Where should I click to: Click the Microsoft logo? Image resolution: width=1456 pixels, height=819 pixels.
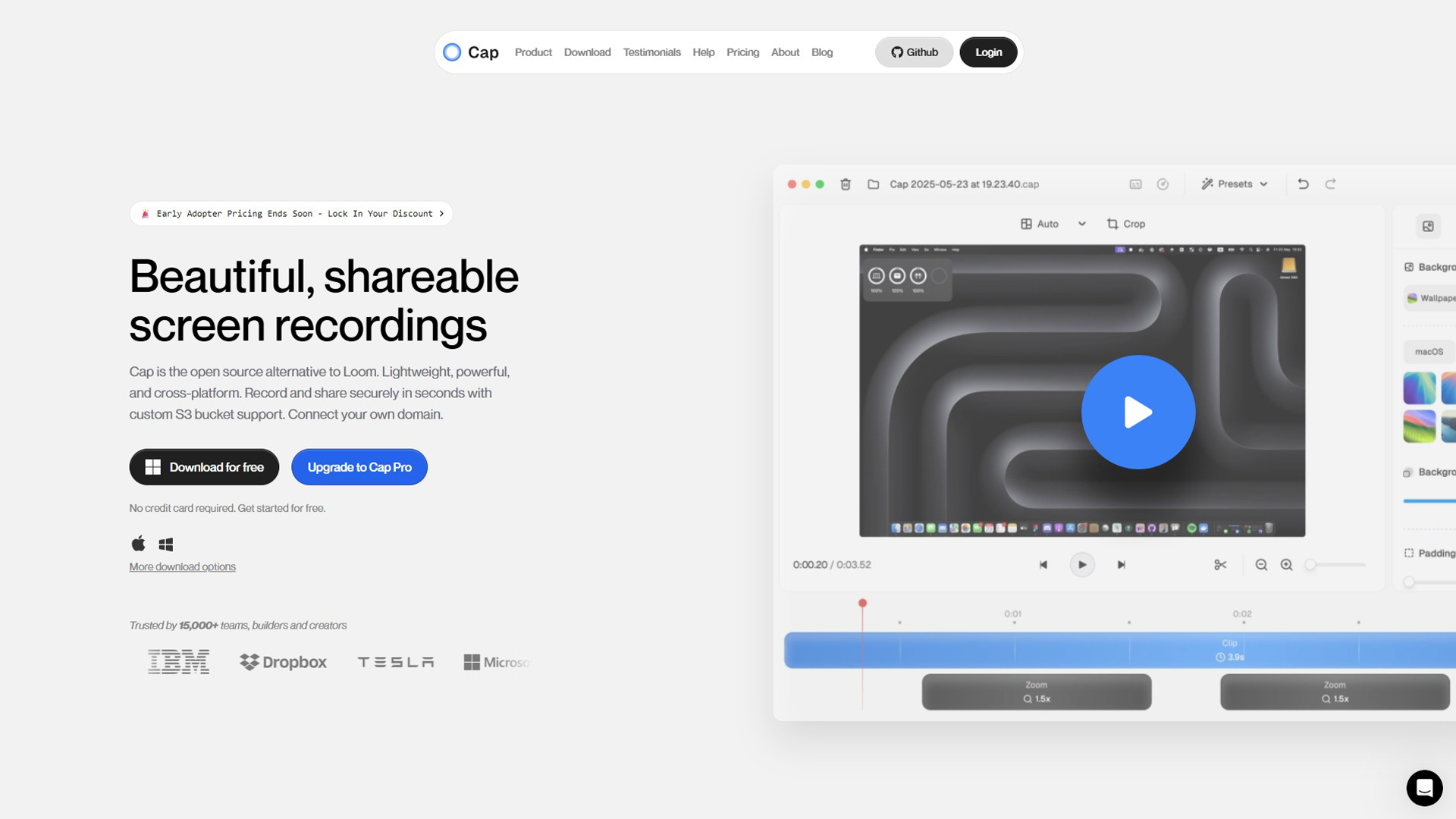click(497, 662)
